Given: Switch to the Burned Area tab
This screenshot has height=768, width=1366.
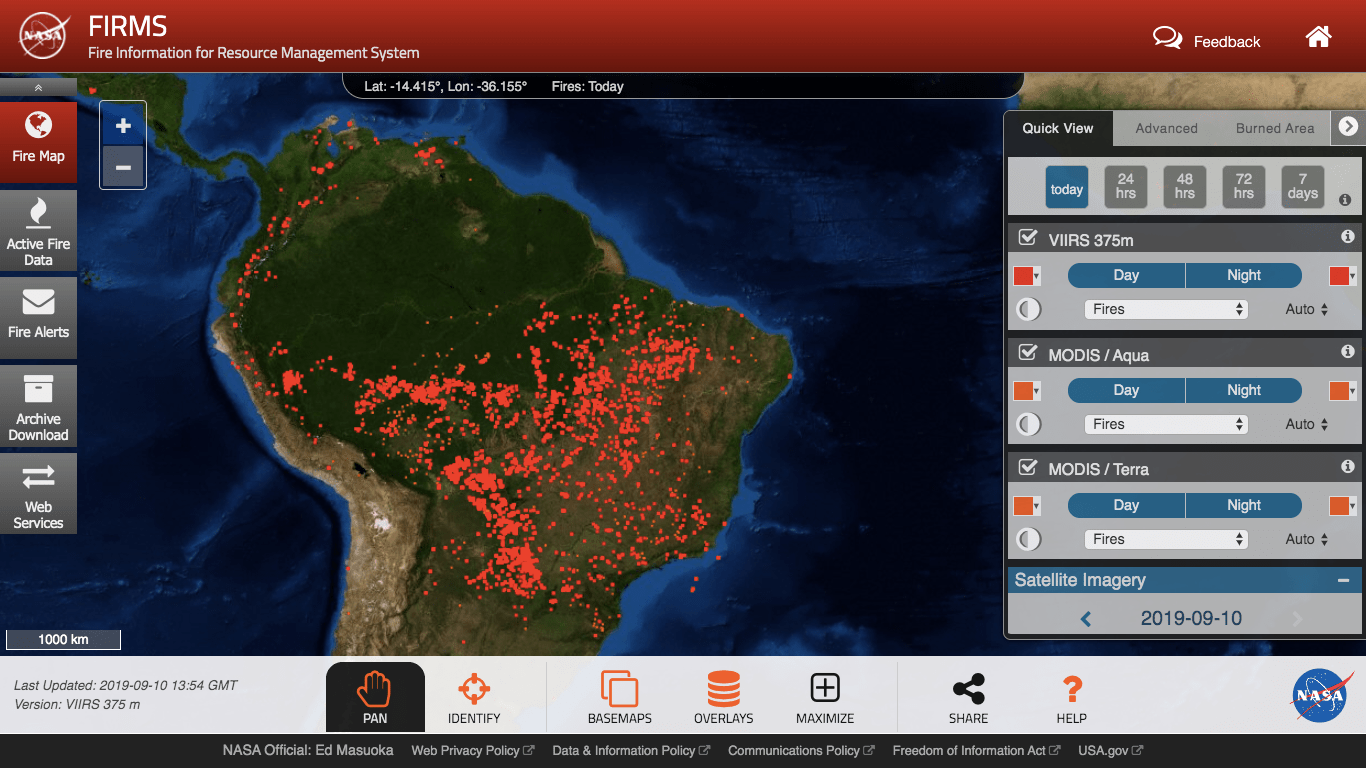Looking at the screenshot, I should 1274,128.
